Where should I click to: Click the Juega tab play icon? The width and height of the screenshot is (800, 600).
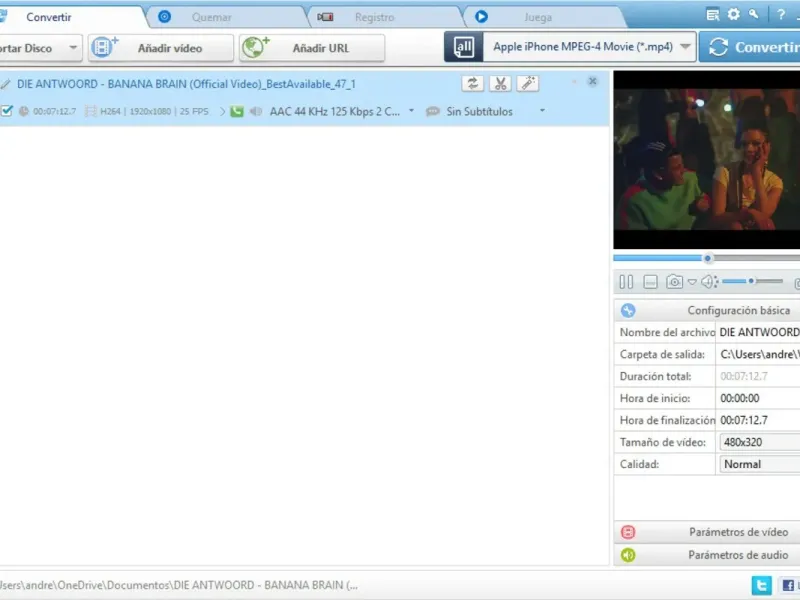[481, 17]
